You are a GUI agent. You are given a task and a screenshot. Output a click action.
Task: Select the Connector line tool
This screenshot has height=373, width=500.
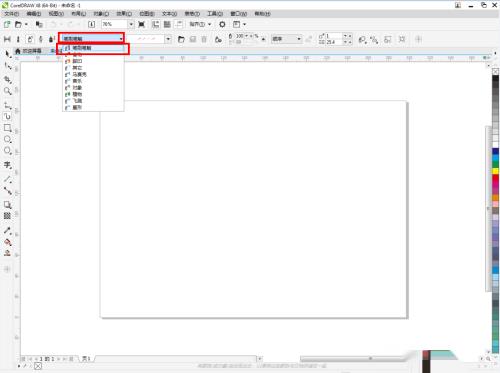pos(8,191)
